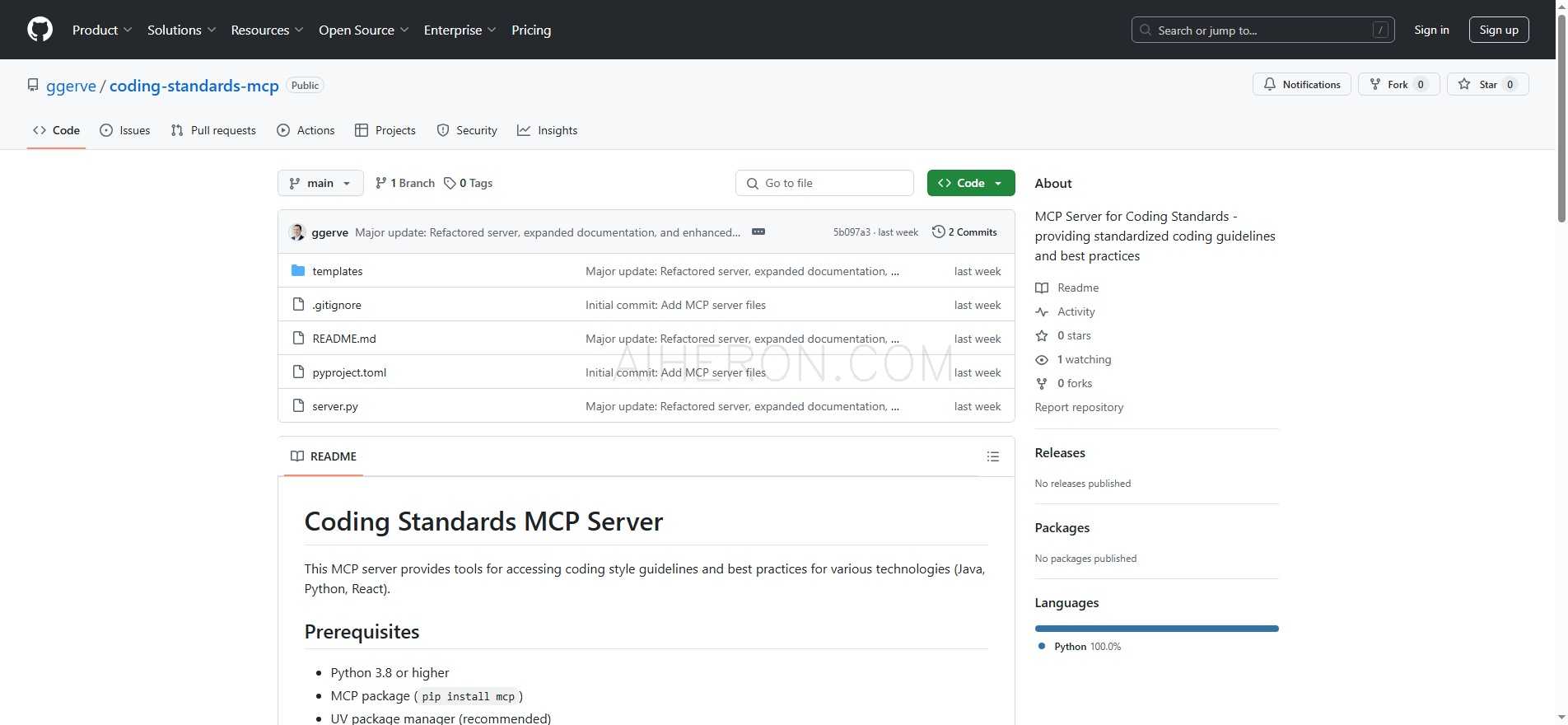Click the slash shortcut key icon in search

click(1381, 30)
